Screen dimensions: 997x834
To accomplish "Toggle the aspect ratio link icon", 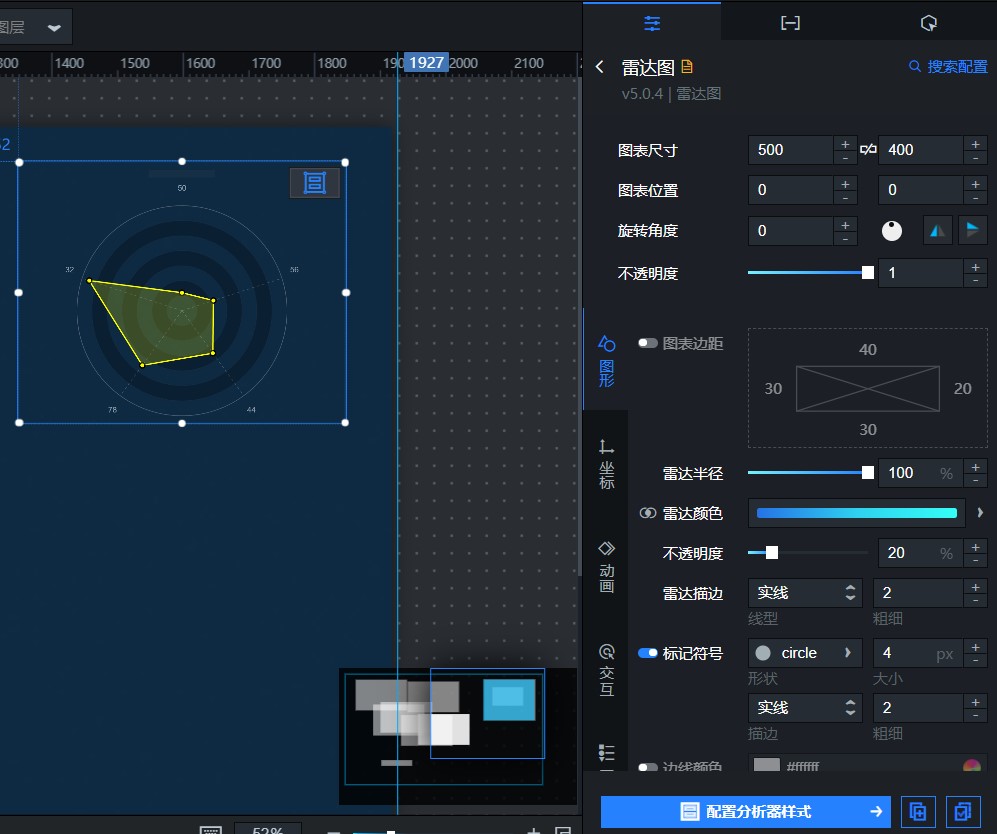I will tap(868, 149).
